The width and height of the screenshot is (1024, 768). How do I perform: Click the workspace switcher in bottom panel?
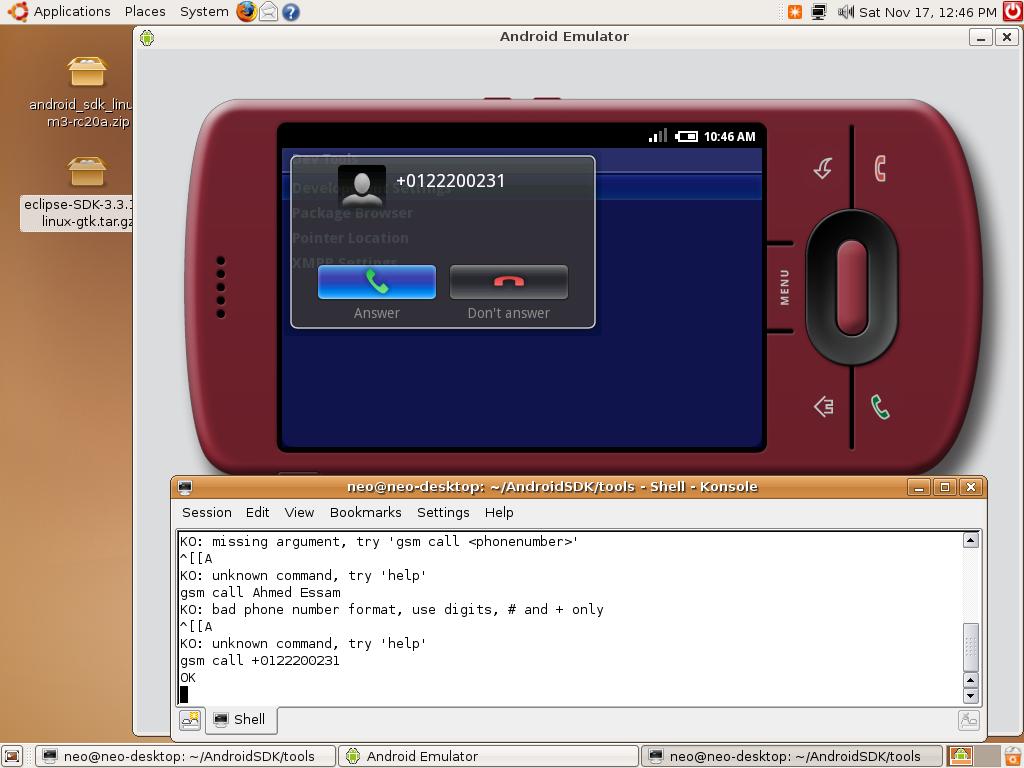[x=972, y=756]
